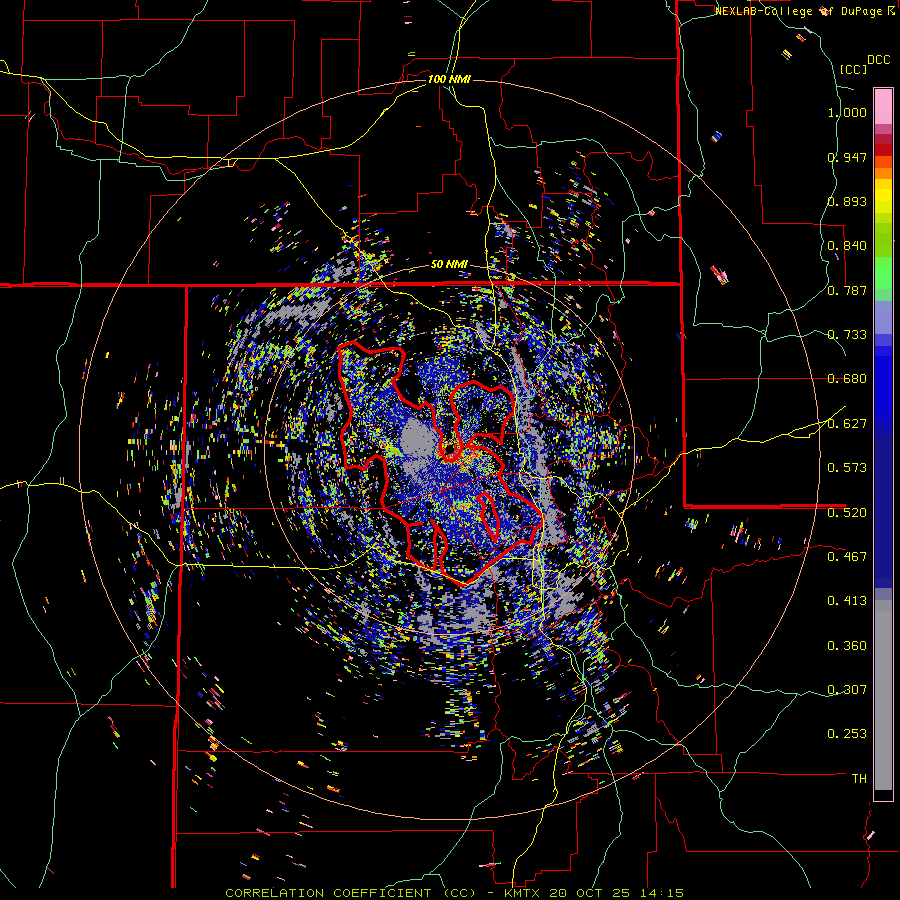This screenshot has width=900, height=900.
Task: Select the 0.680 scale value
Action: tap(847, 379)
